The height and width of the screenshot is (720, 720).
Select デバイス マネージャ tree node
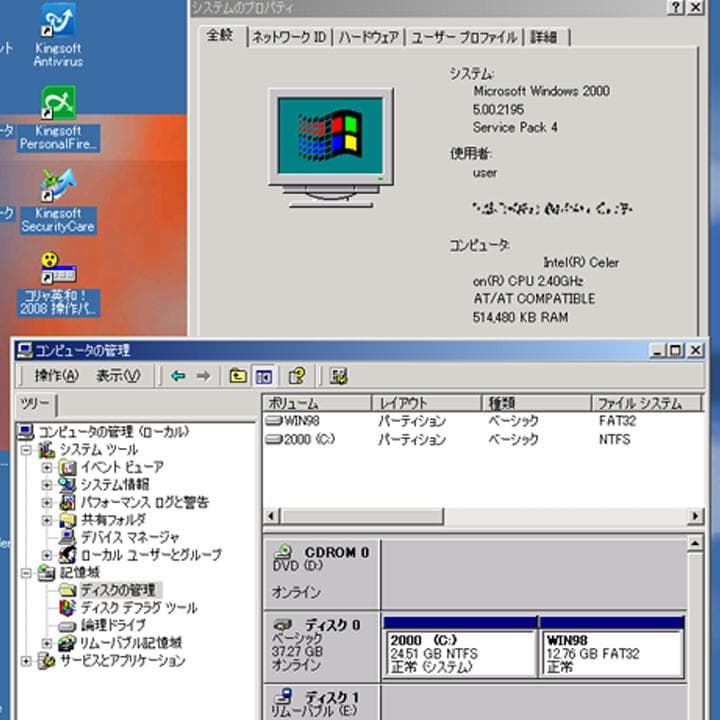[x=130, y=537]
